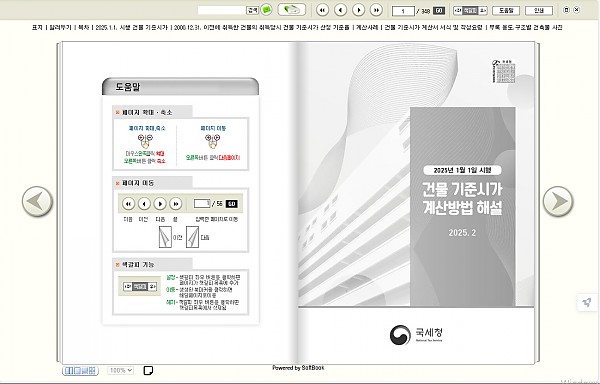
Task: Go to the next page via the toolbar
Action: coord(359,10)
